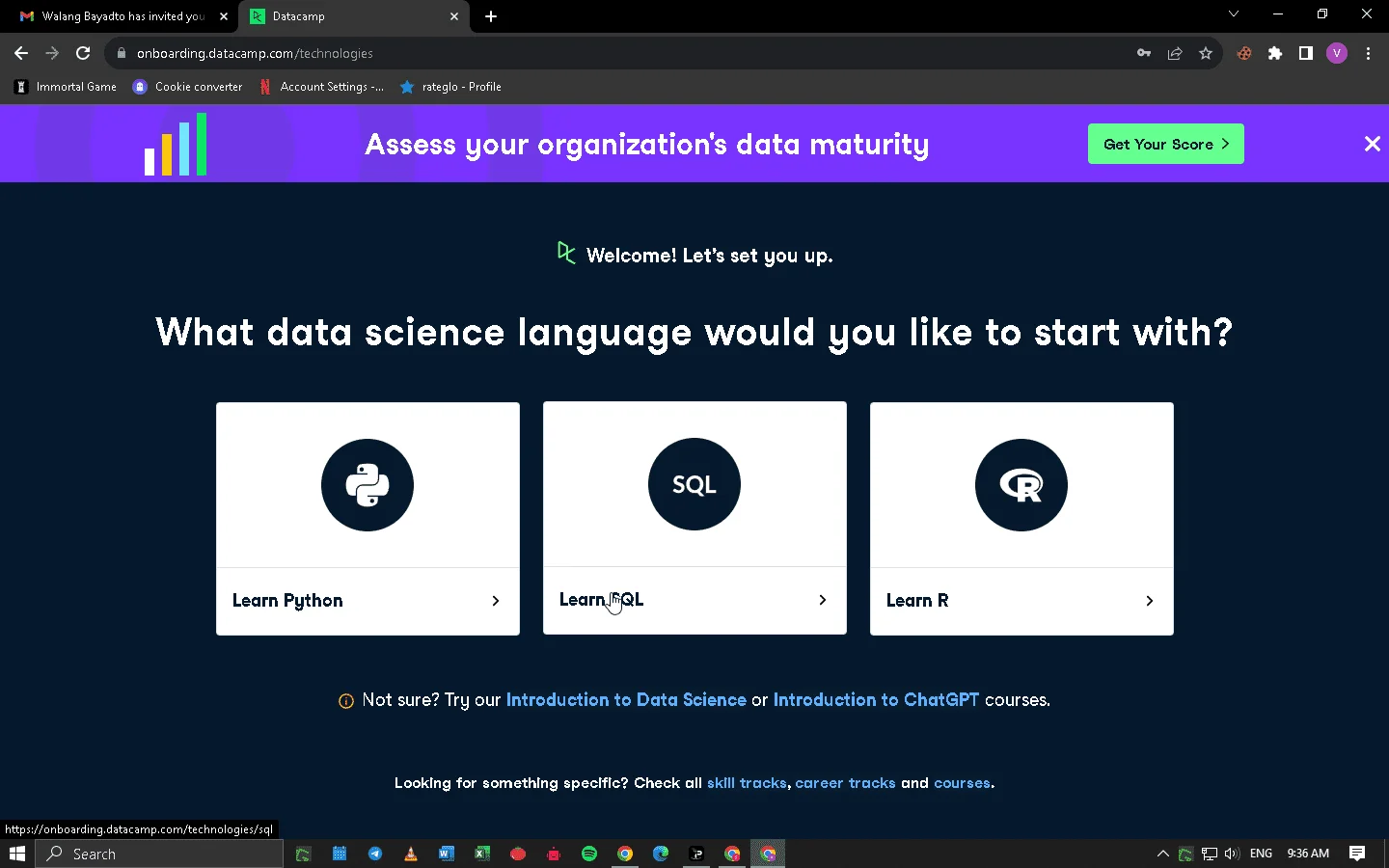Viewport: 1389px width, 868px height.
Task: View site information via the lock icon
Action: pyautogui.click(x=122, y=53)
